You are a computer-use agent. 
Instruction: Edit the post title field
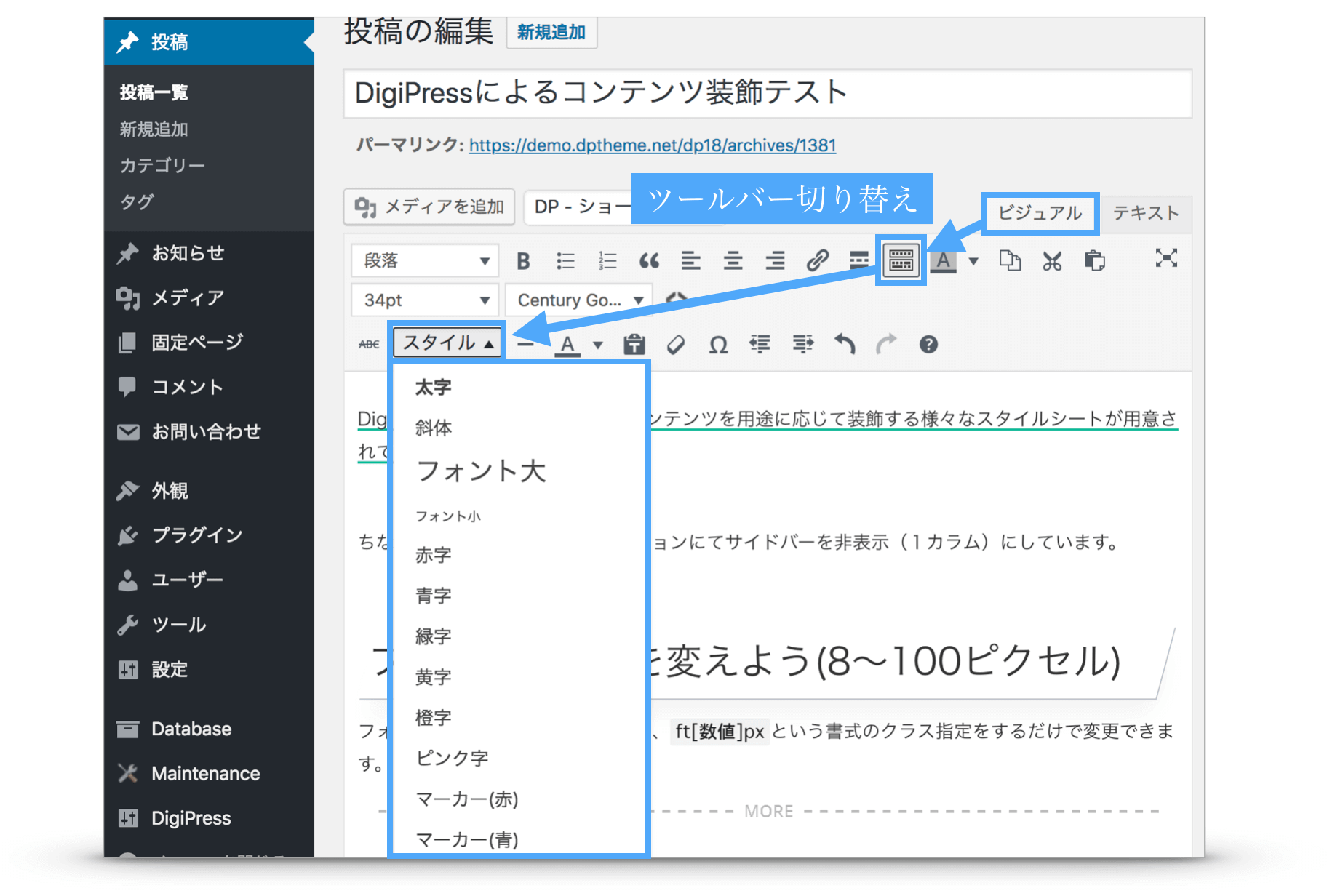coord(768,93)
